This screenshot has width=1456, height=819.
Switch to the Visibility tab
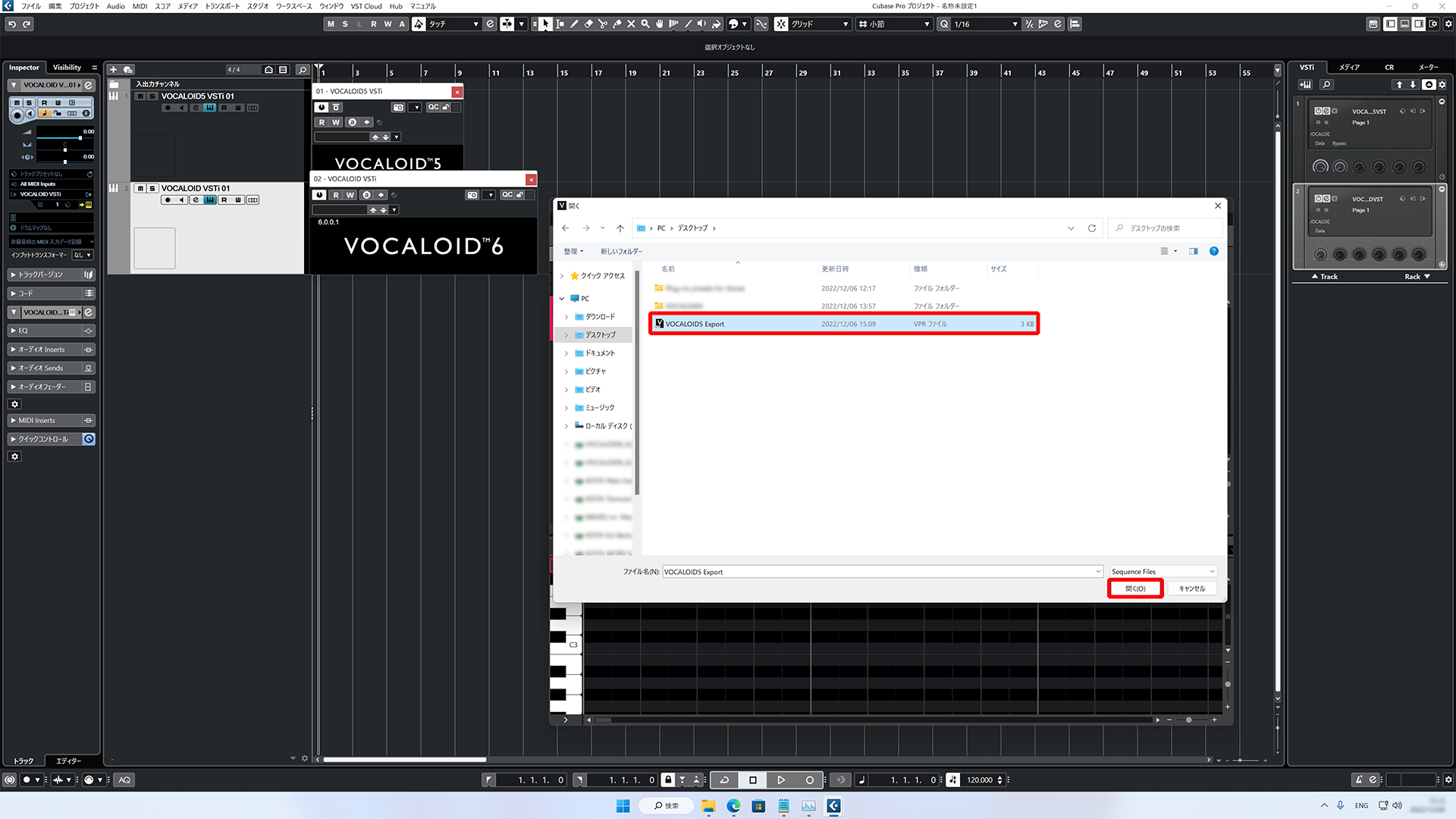point(67,67)
